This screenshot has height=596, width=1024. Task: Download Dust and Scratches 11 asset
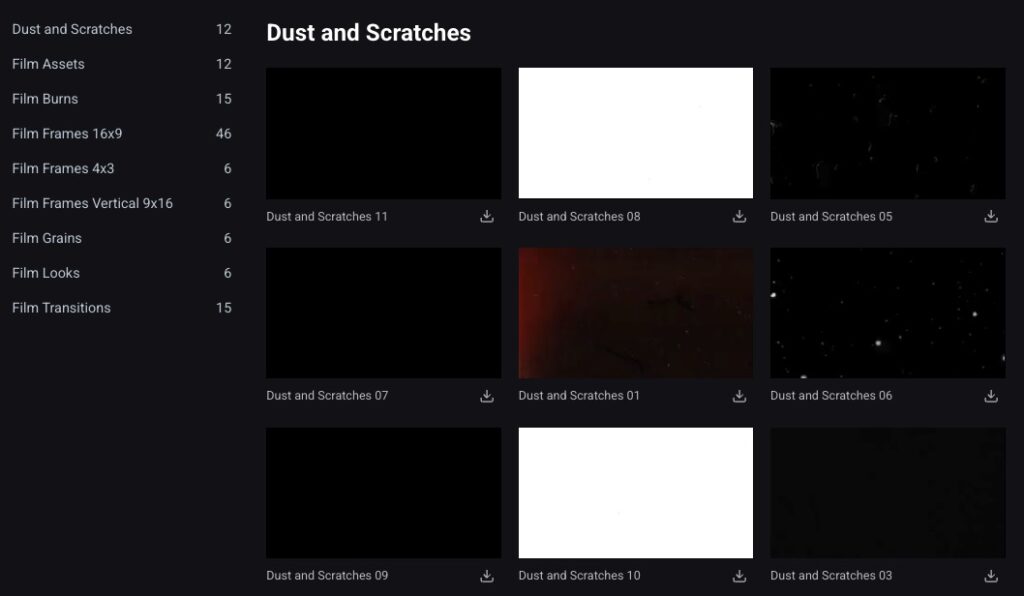coord(487,216)
